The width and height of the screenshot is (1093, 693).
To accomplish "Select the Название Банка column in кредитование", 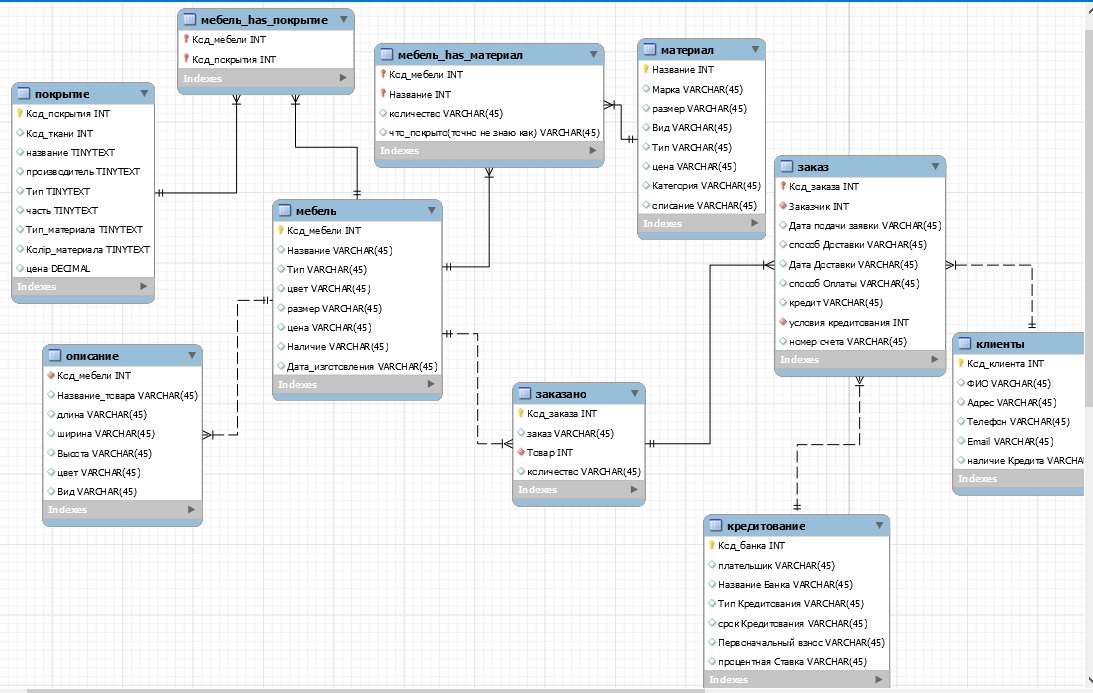I will [x=785, y=585].
